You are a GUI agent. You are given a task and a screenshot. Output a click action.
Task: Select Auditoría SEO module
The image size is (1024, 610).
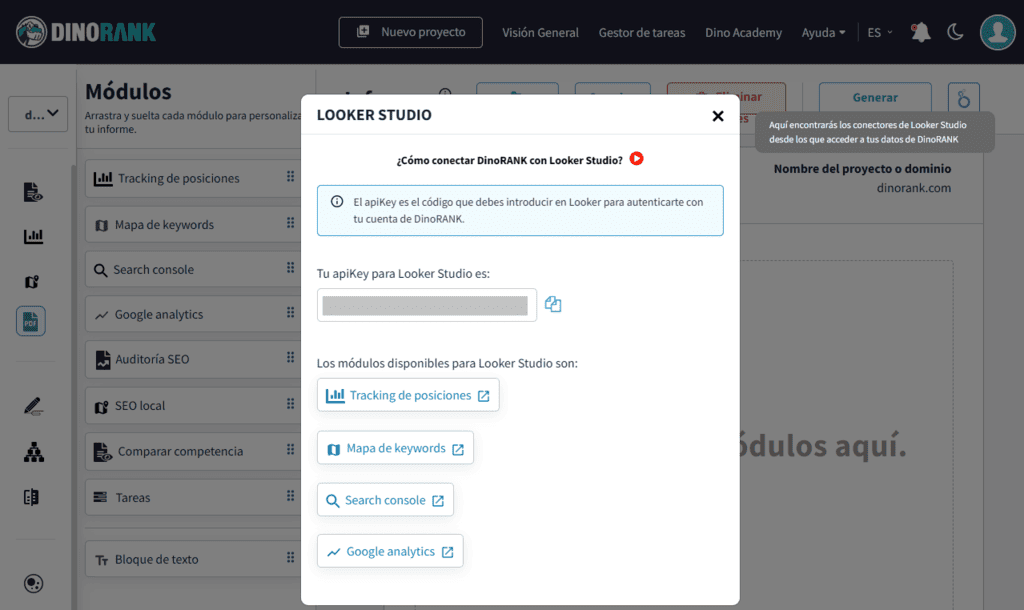tap(193, 359)
